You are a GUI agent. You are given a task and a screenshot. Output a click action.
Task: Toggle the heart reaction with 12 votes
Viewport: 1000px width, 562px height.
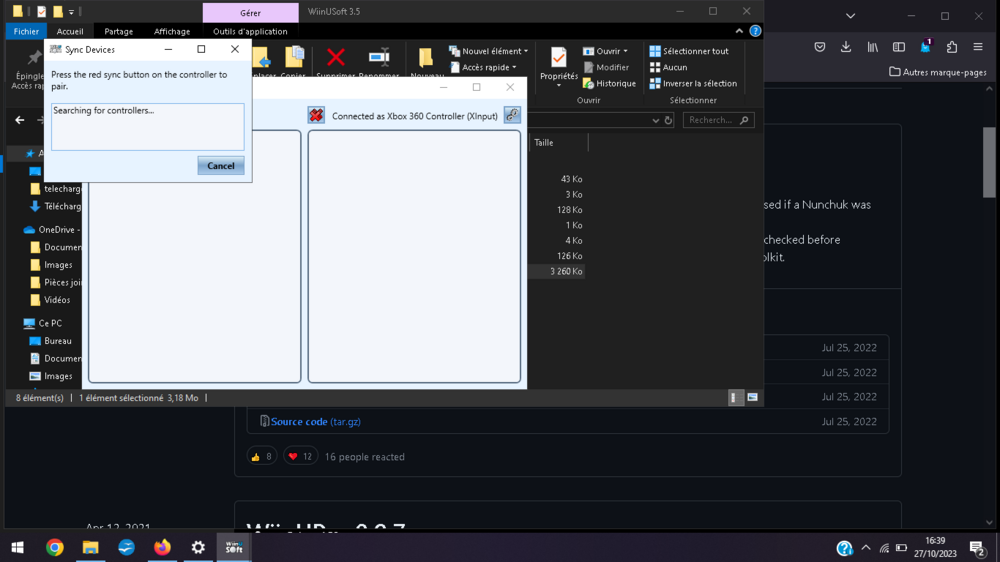(300, 456)
